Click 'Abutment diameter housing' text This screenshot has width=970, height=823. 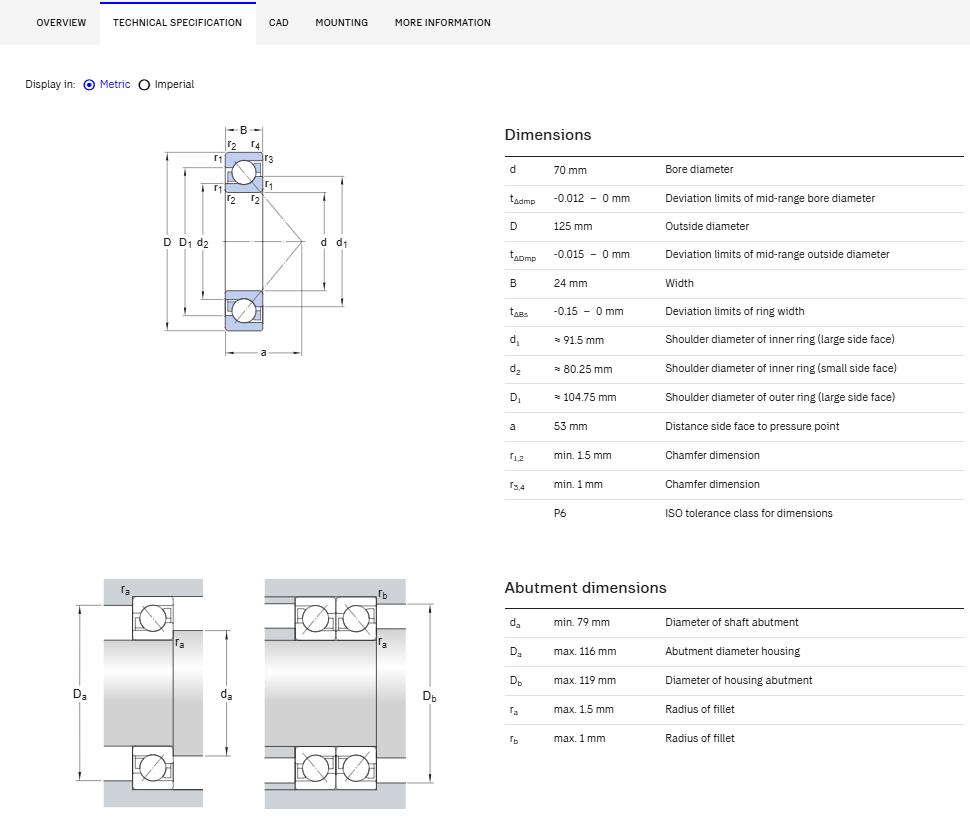pos(732,652)
